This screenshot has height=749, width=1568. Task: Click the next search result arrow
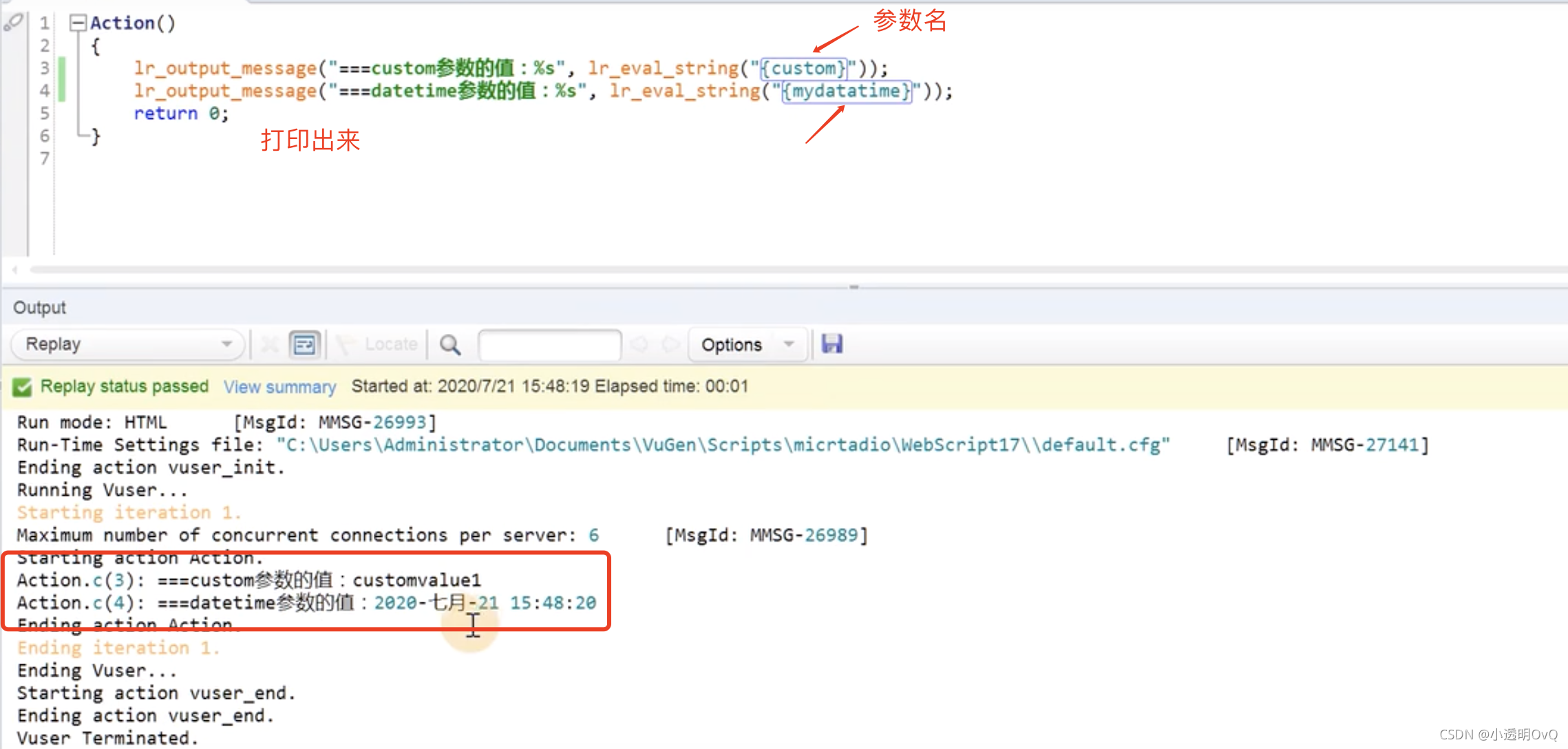[x=670, y=344]
